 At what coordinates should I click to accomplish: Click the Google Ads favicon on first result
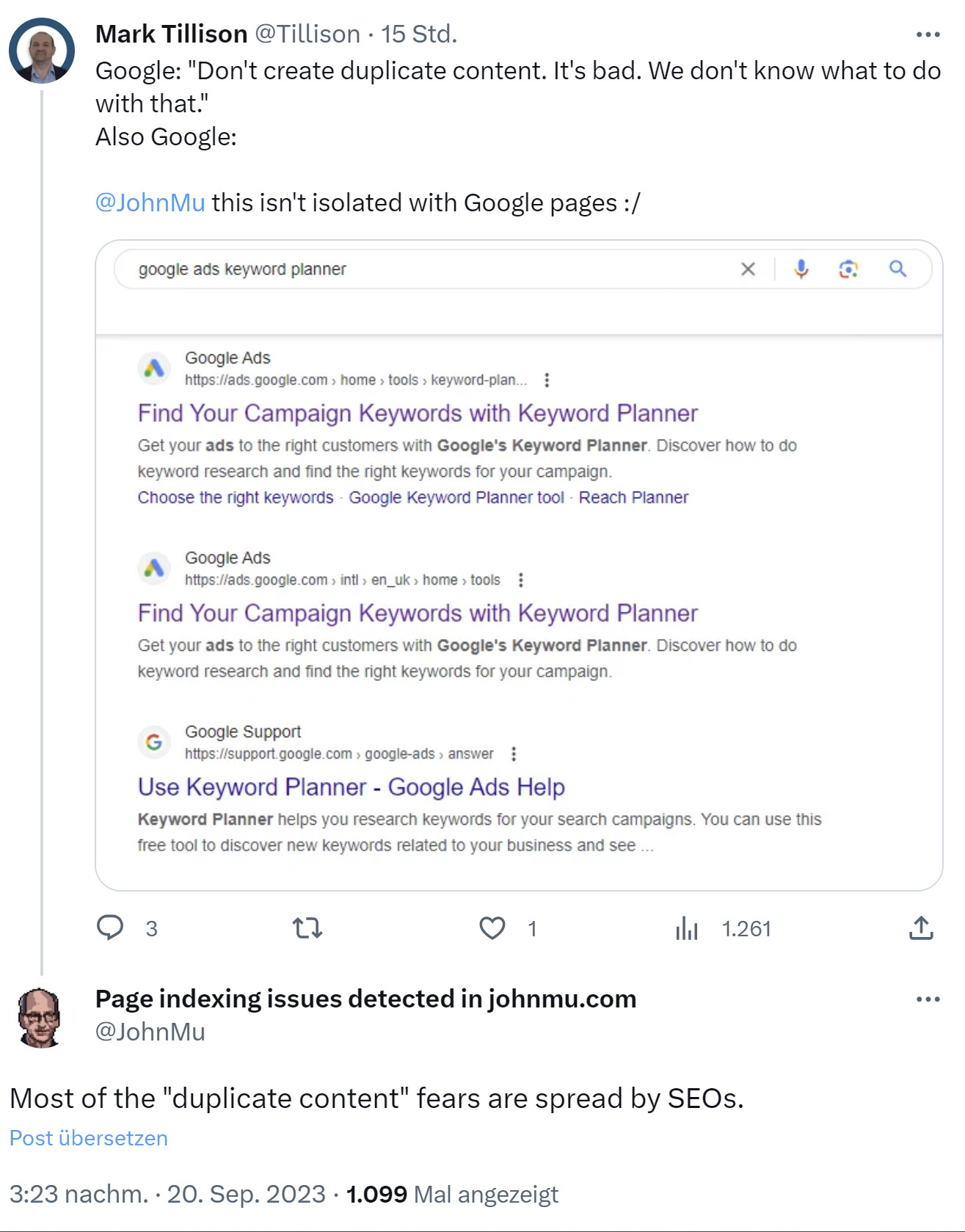coord(155,369)
